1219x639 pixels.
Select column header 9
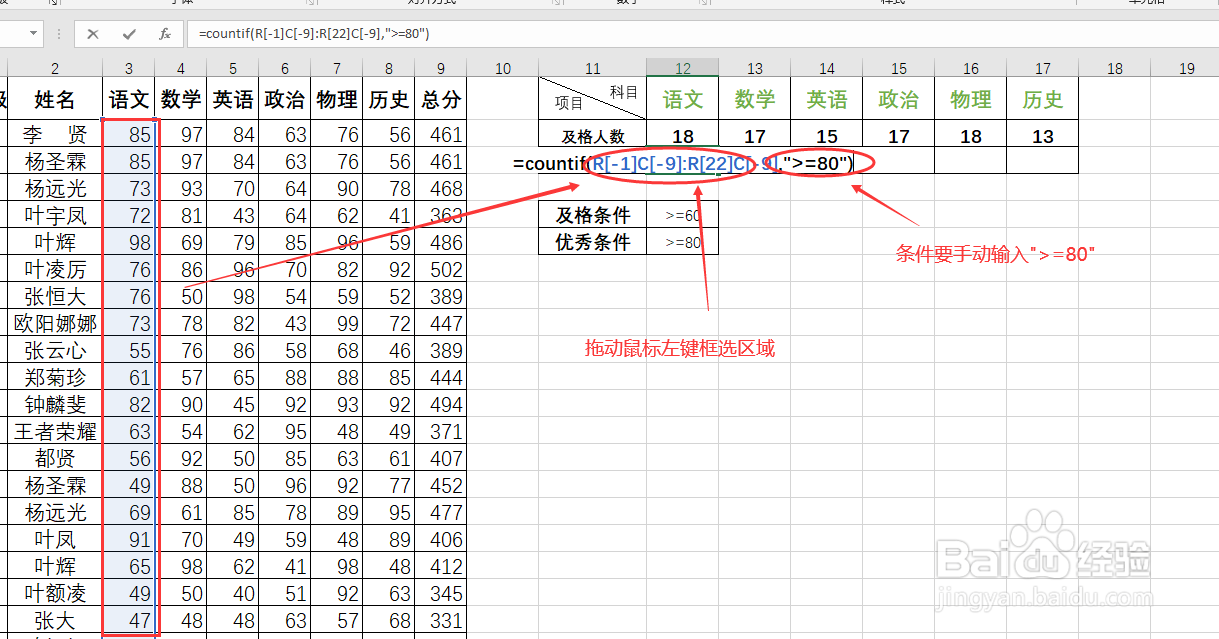441,68
